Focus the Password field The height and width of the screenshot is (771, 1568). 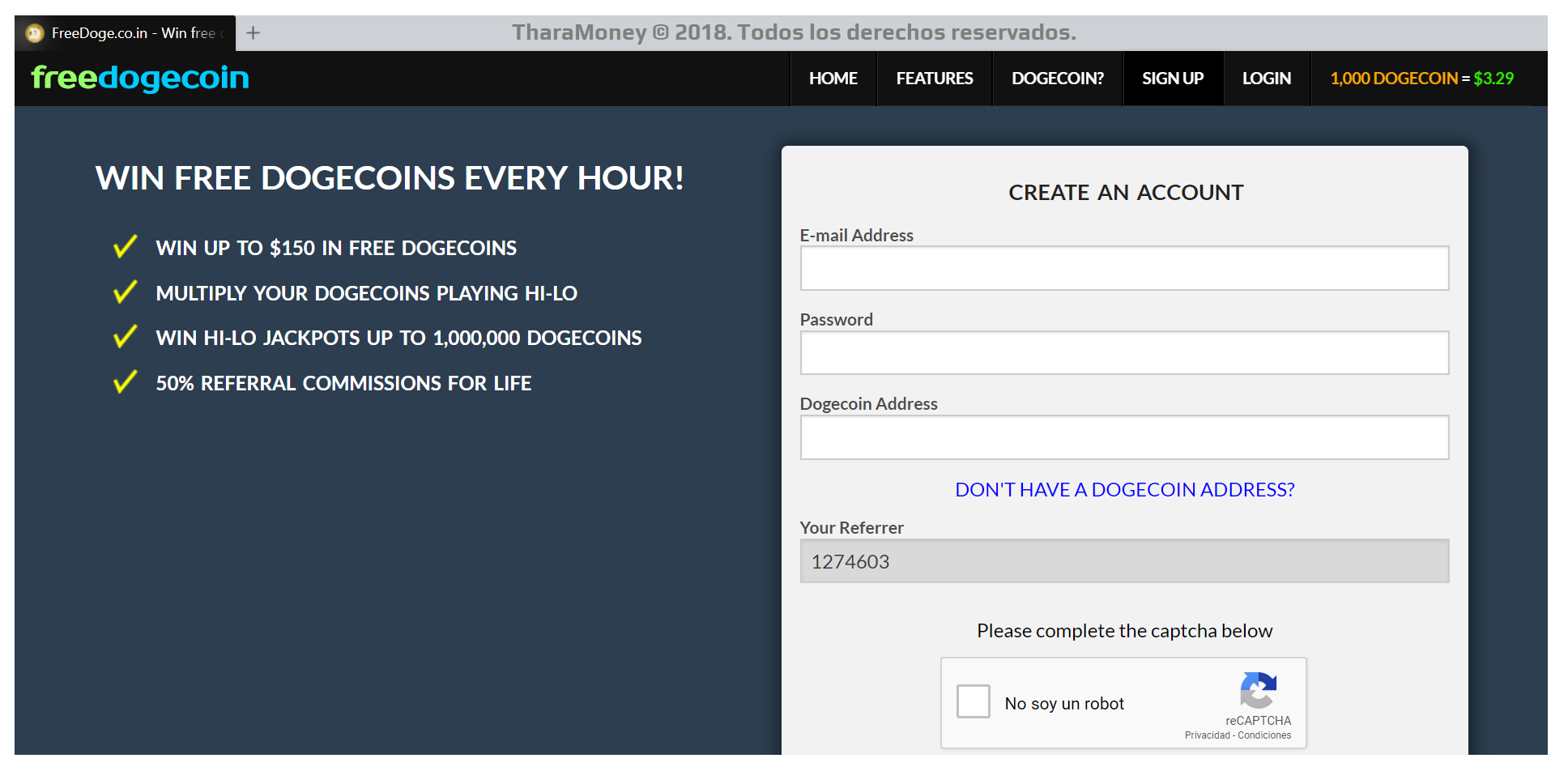point(1124,352)
